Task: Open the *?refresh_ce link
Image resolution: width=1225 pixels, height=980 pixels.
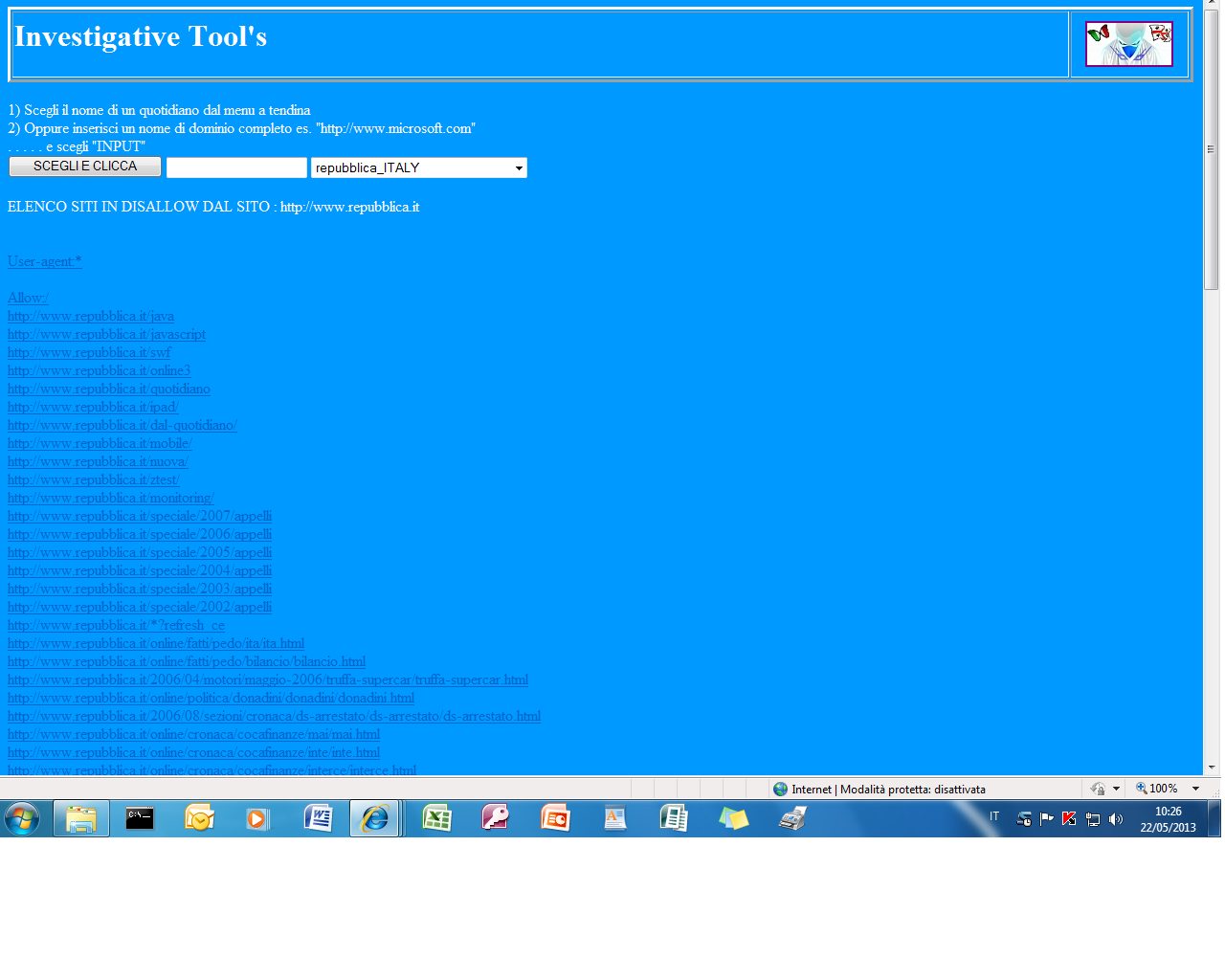Action: (x=117, y=625)
